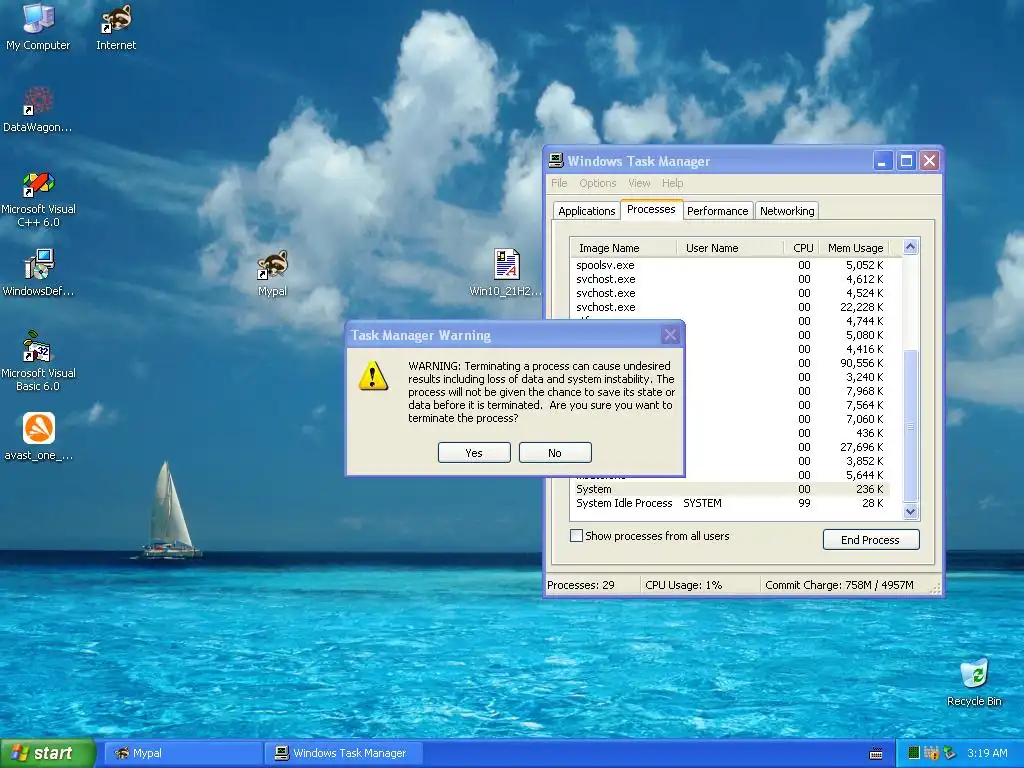Select the Recycle Bin icon
The height and width of the screenshot is (768, 1024).
point(974,682)
